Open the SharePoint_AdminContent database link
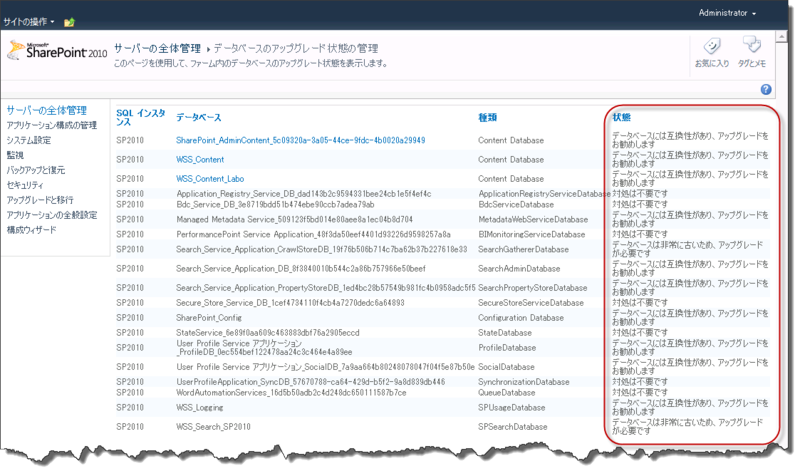Viewport: 800px width, 476px height. click(x=301, y=140)
